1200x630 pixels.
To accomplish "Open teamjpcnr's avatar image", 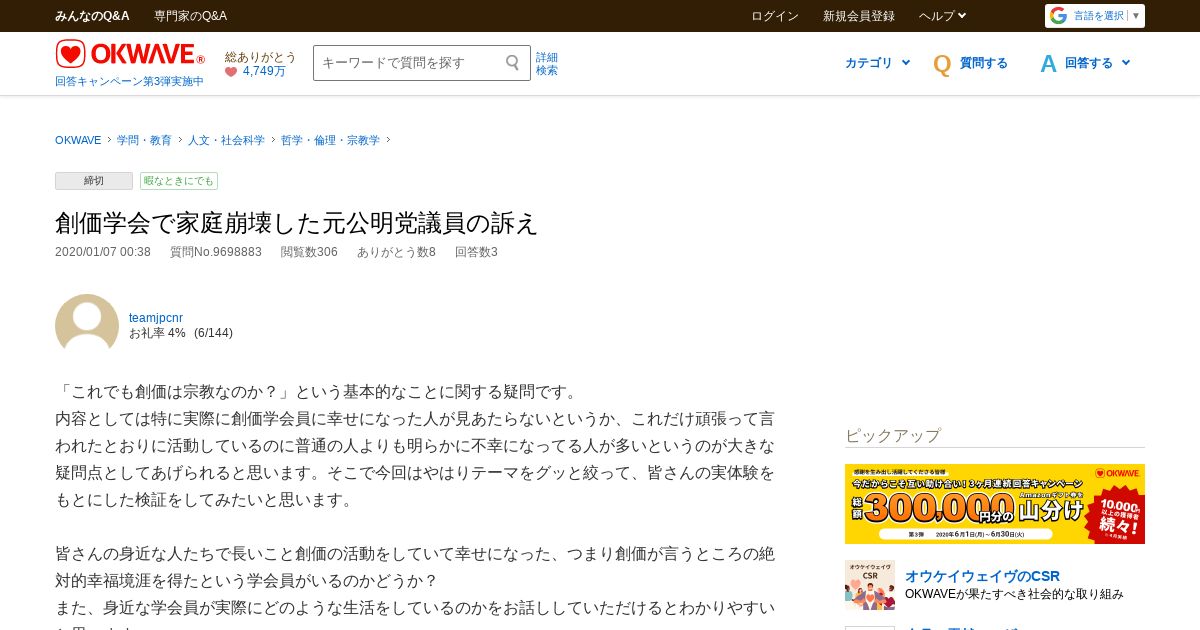I will 87,324.
